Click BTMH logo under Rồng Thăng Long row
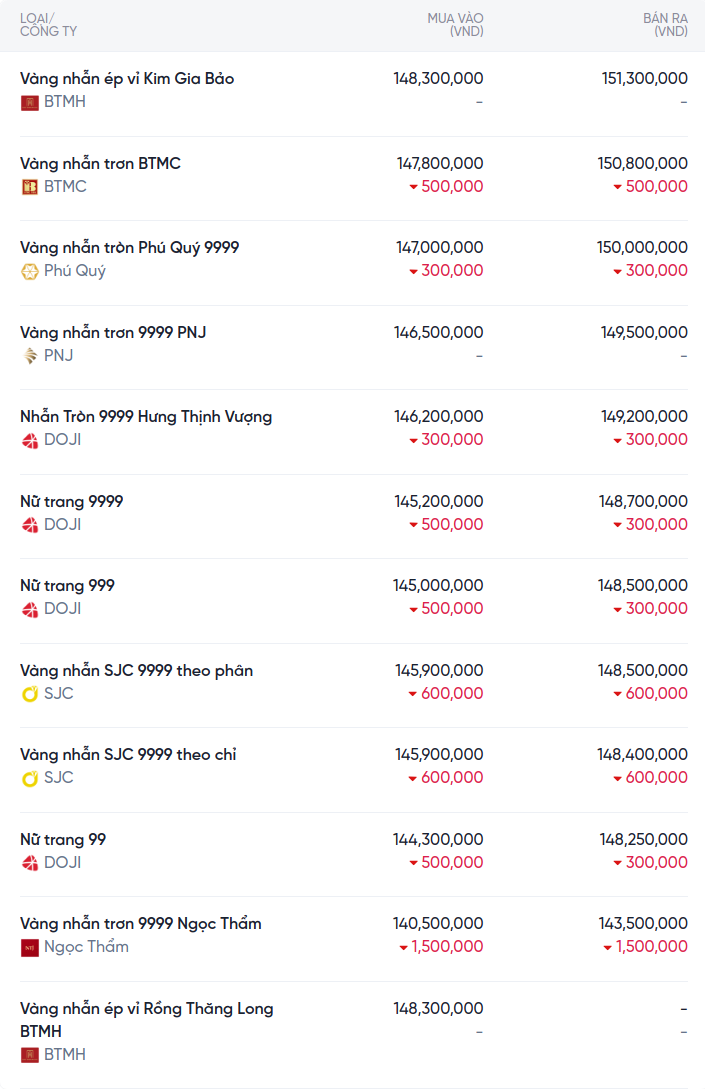This screenshot has height=1089, width=705. click(x=30, y=1055)
